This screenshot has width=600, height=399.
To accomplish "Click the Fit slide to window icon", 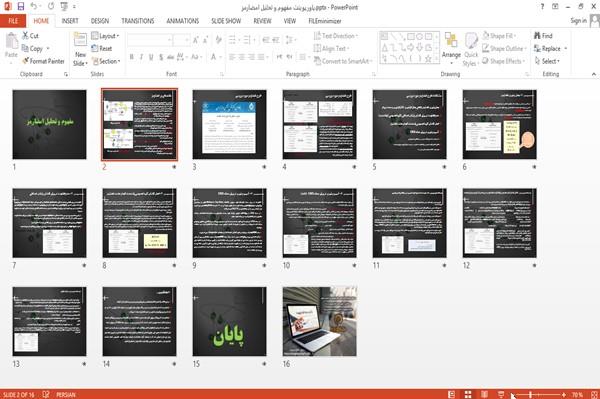I will [594, 394].
